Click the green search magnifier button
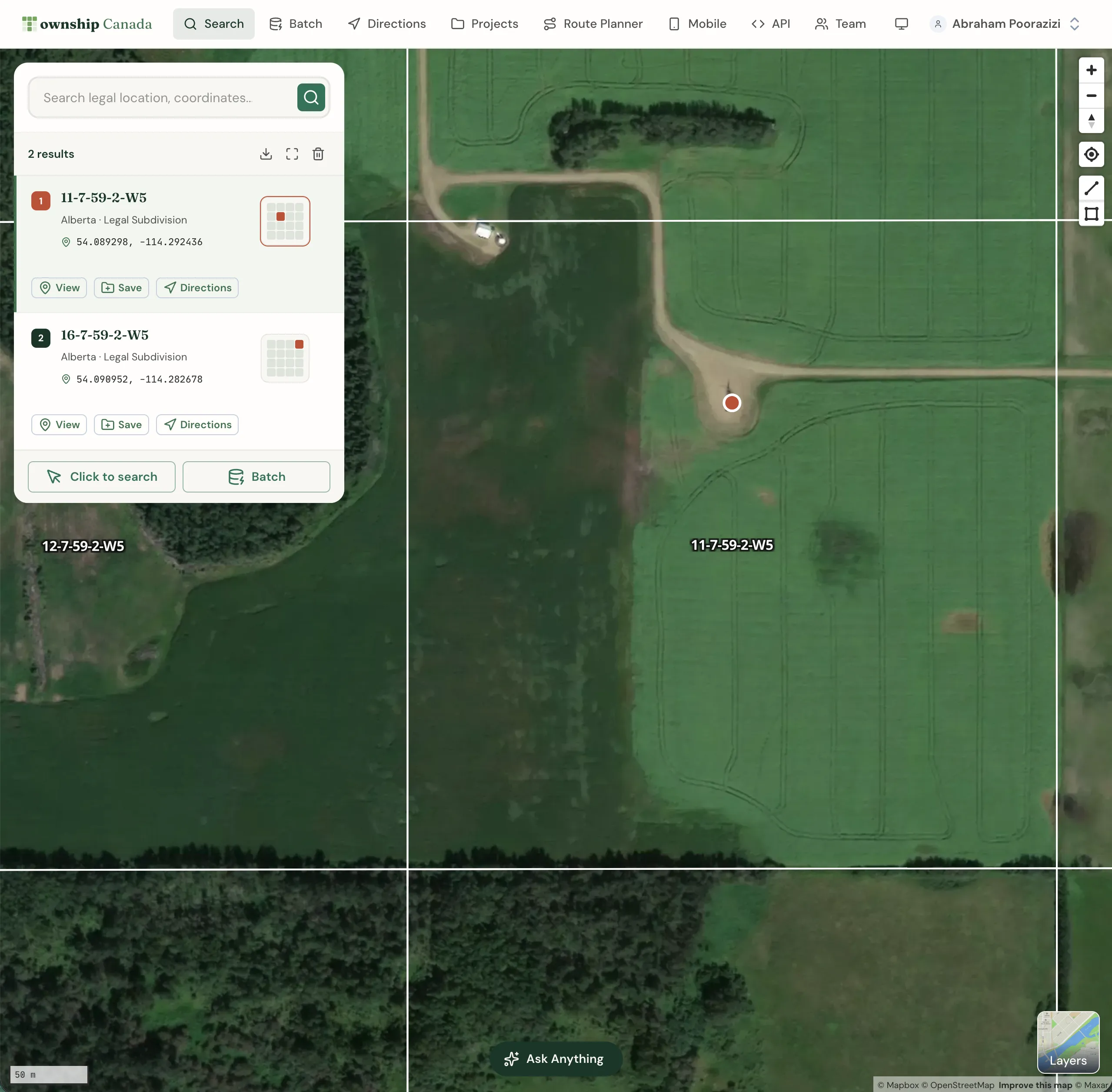This screenshot has height=1092, width=1112. [311, 97]
